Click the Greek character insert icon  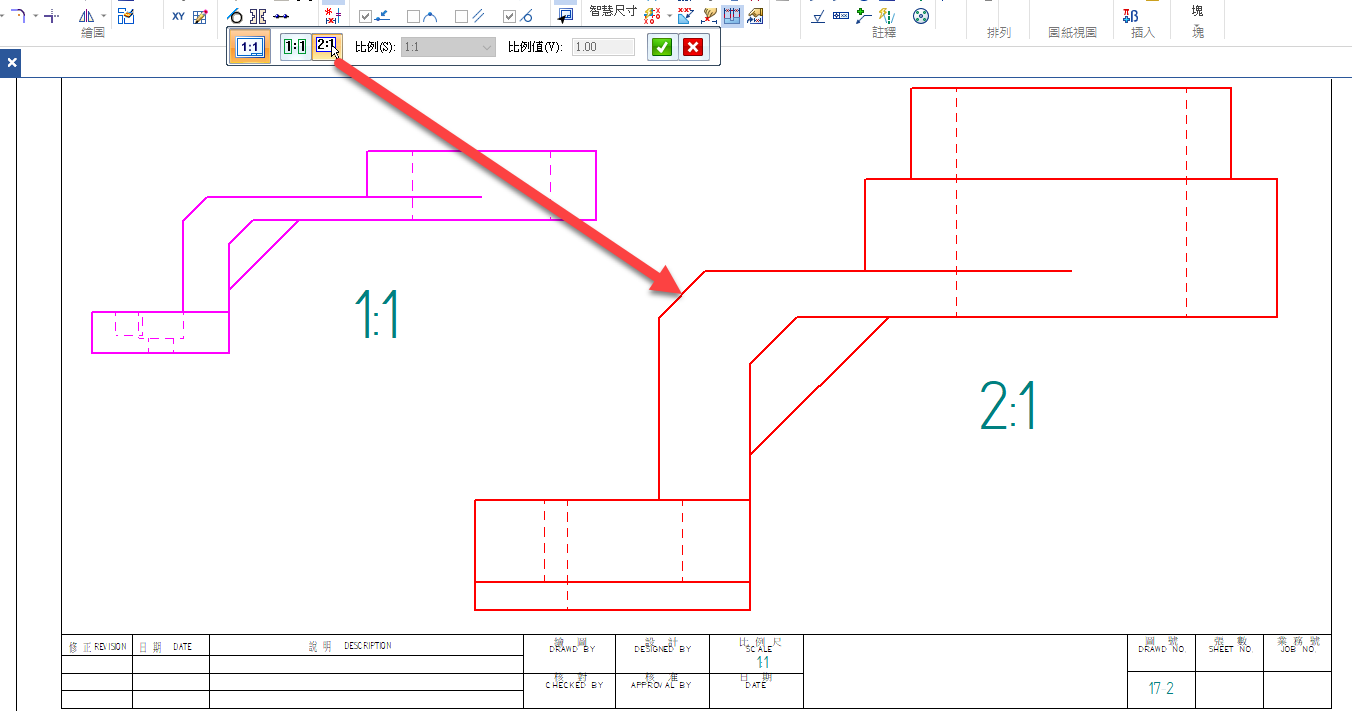point(1132,15)
